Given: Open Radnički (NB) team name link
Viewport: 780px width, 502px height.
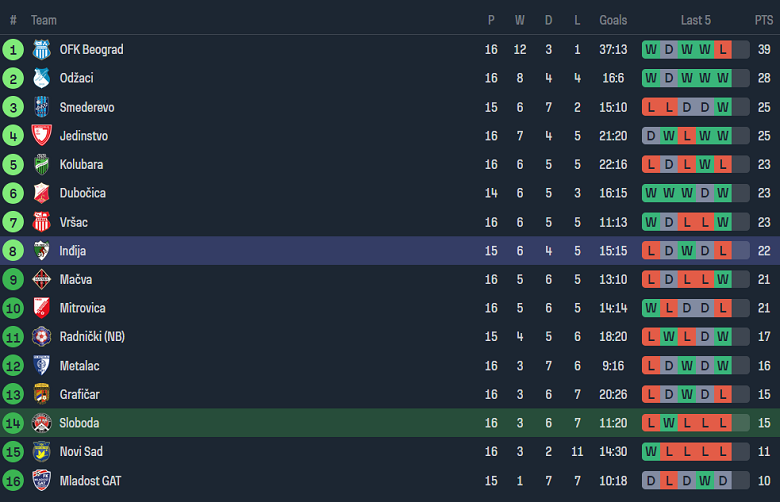Looking at the screenshot, I should 92,337.
